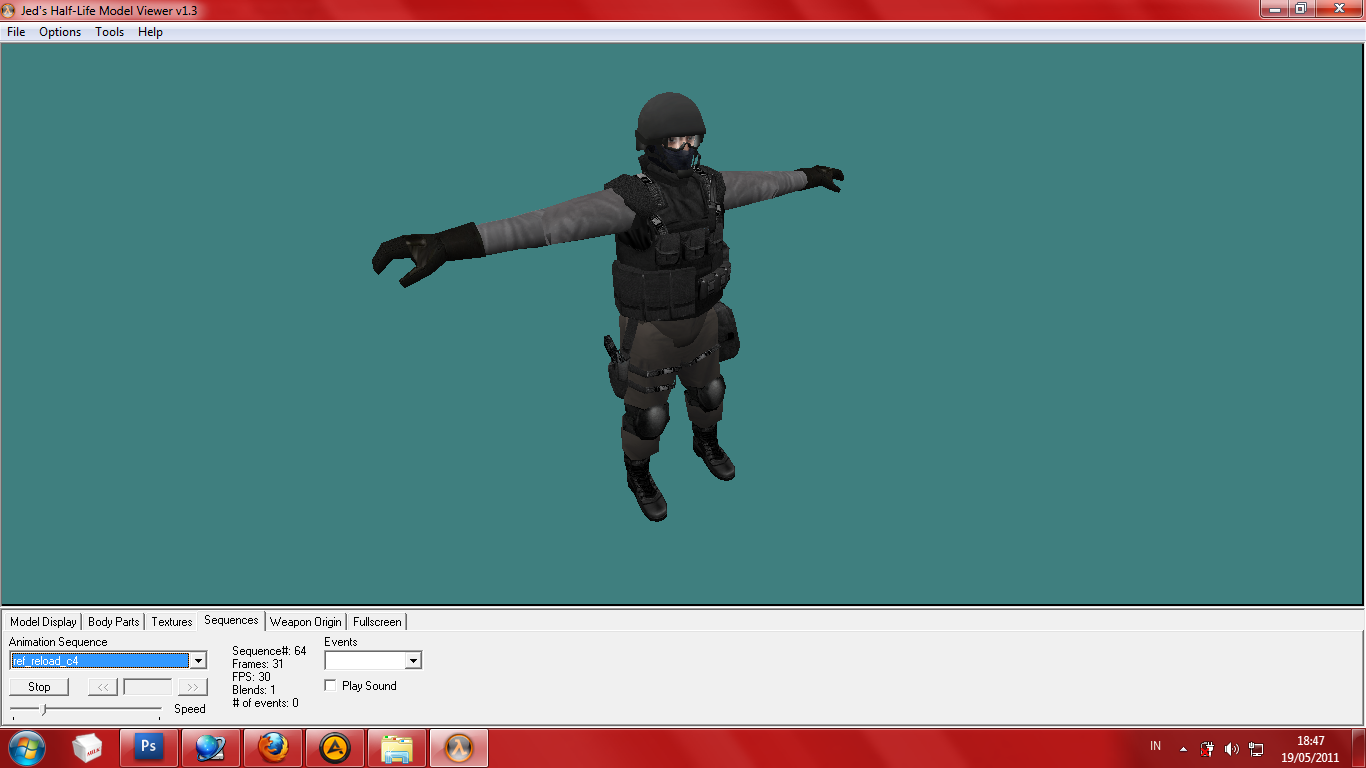1366x768 pixels.
Task: Click the frame number input field
Action: click(x=148, y=687)
